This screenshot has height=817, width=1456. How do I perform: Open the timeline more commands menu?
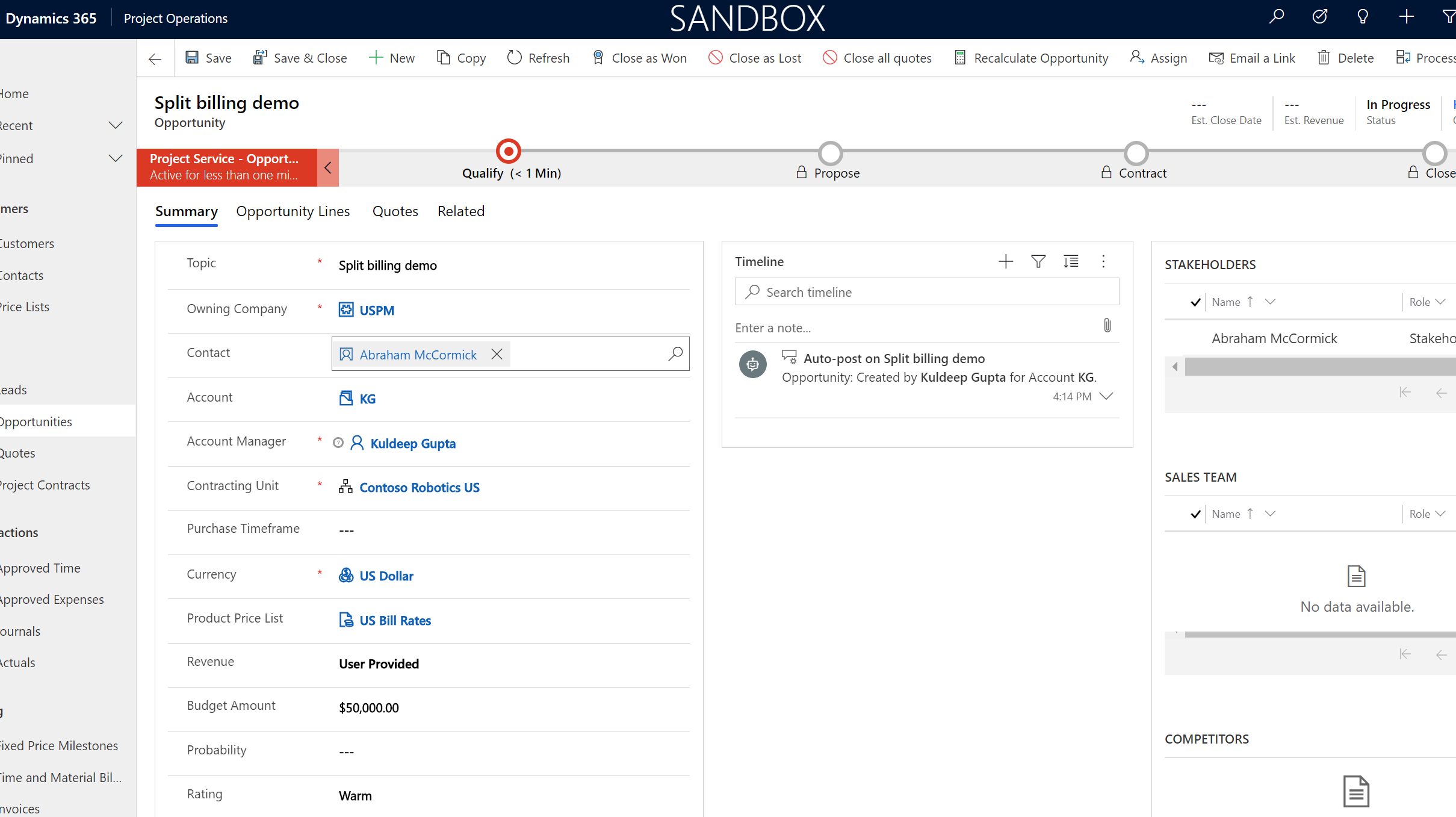[1103, 261]
